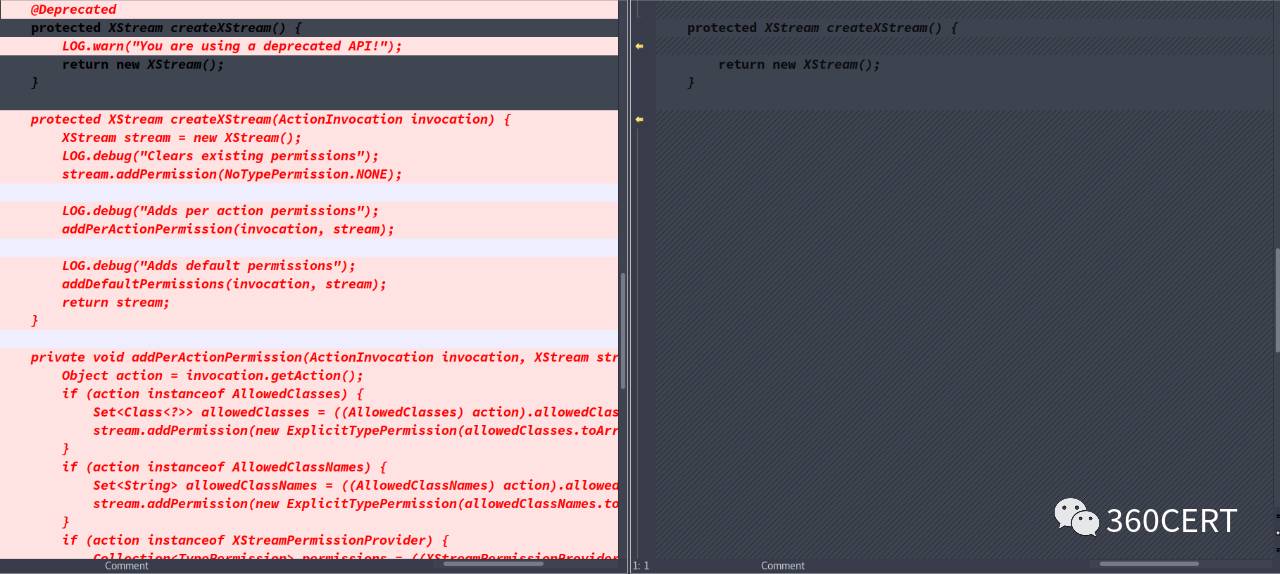The image size is (1280, 574).
Task: Click the "1: 1" cursor position indicator
Action: [x=640, y=566]
